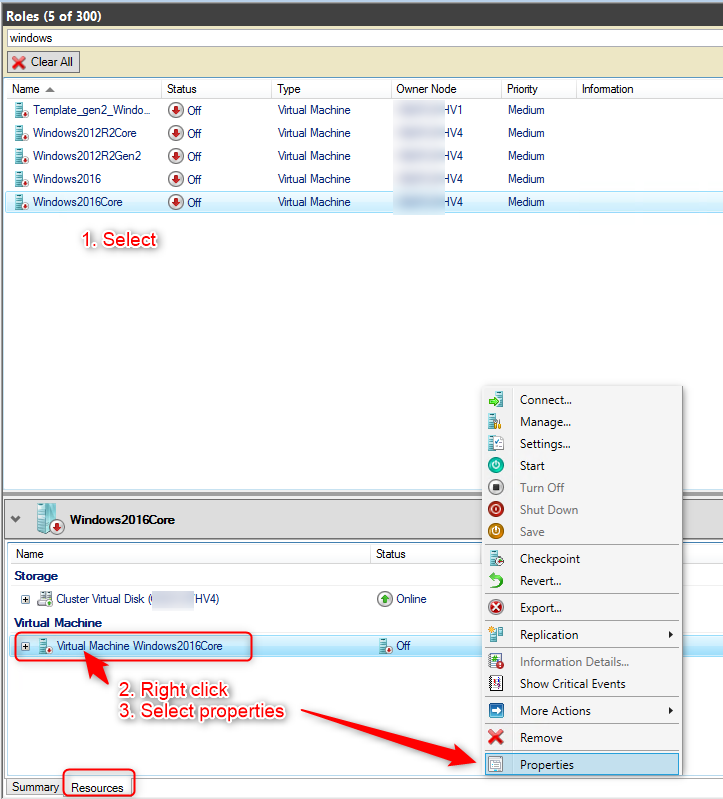Click the Replication icon in context menu

pos(496,634)
